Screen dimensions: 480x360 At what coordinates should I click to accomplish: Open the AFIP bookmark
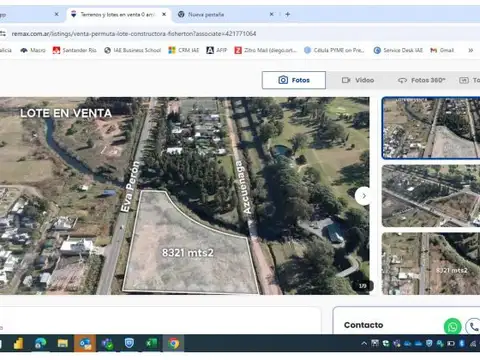coord(217,50)
